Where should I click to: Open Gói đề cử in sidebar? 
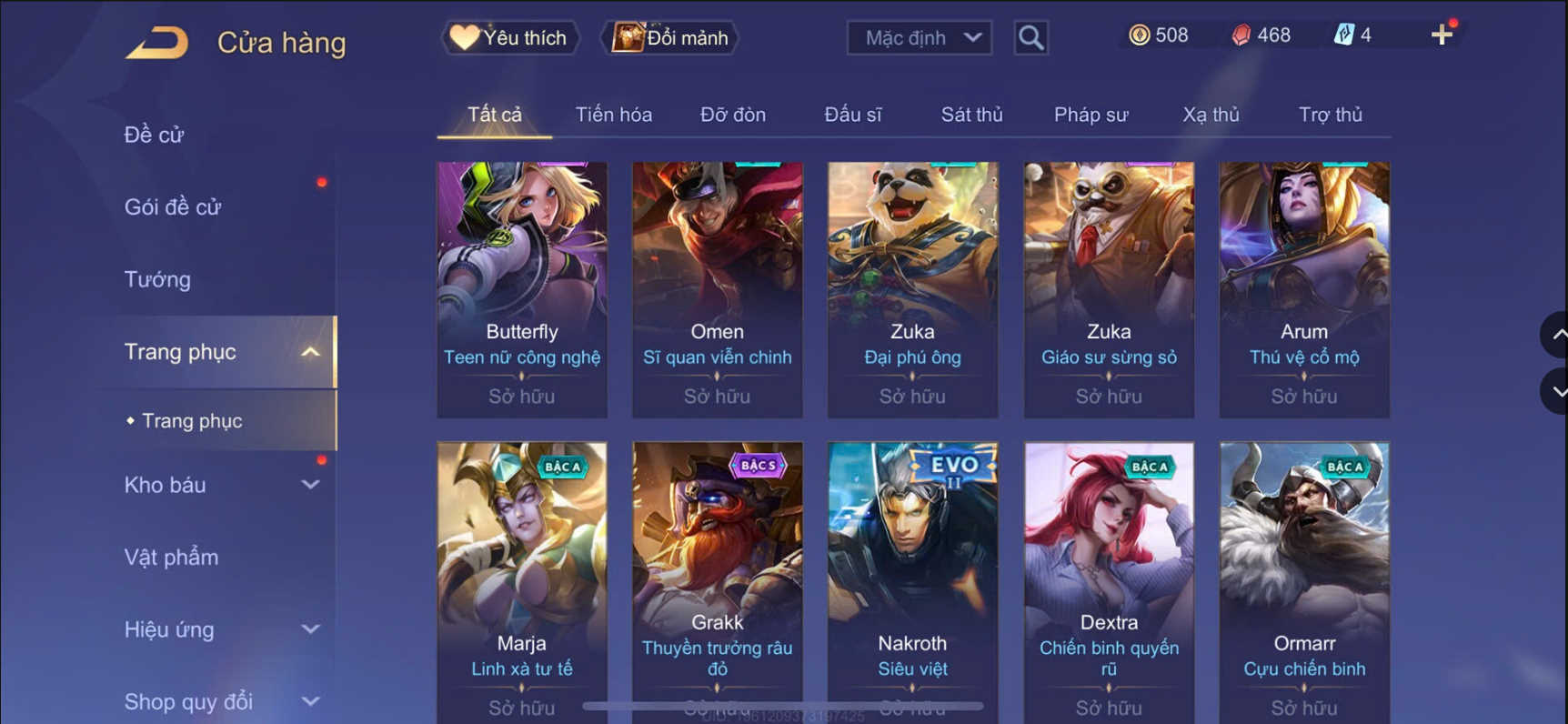(x=173, y=207)
